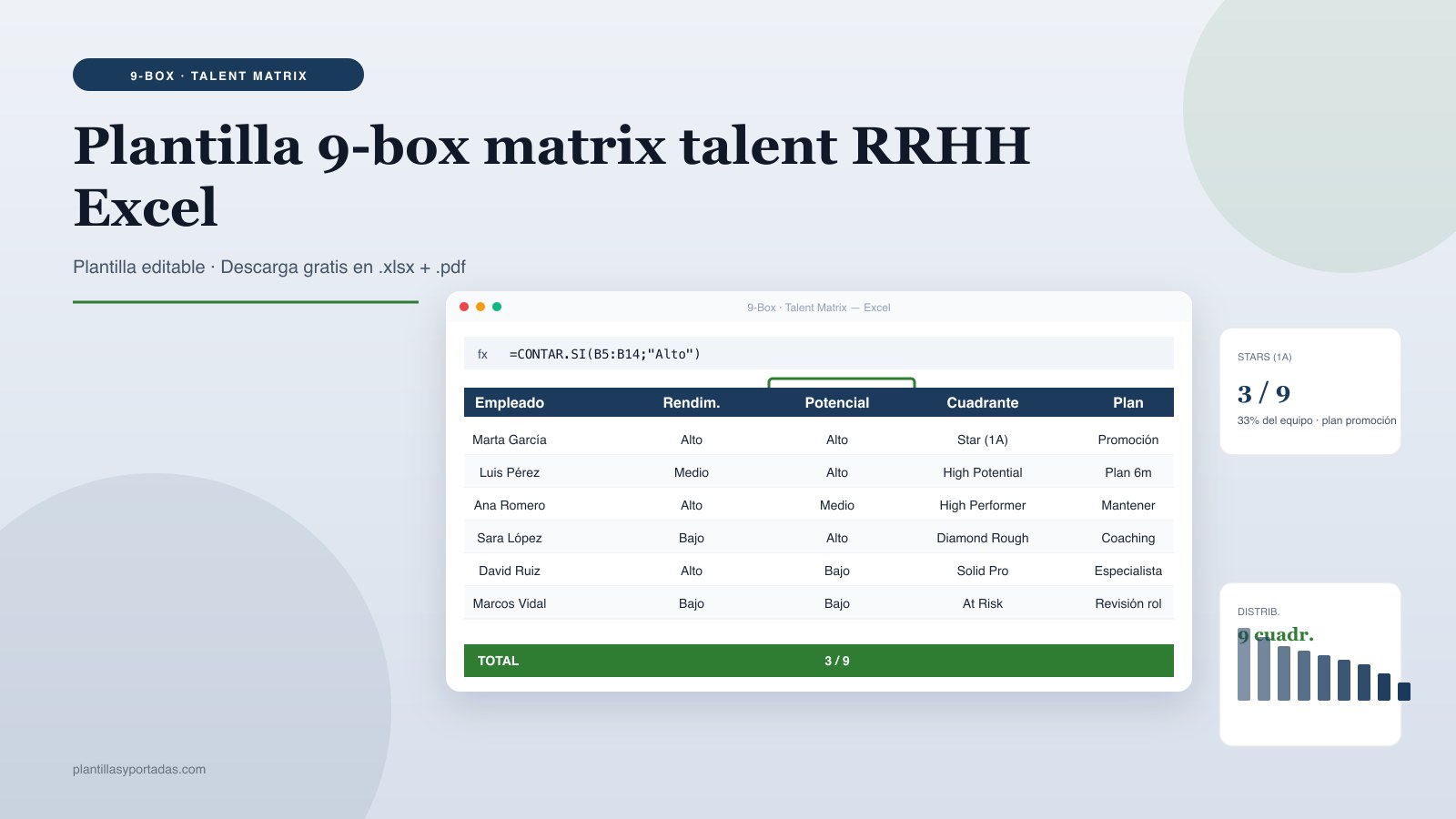Click the STARS (1A) card's 3 / 9 figure
The image size is (1456, 819).
coord(1264,393)
